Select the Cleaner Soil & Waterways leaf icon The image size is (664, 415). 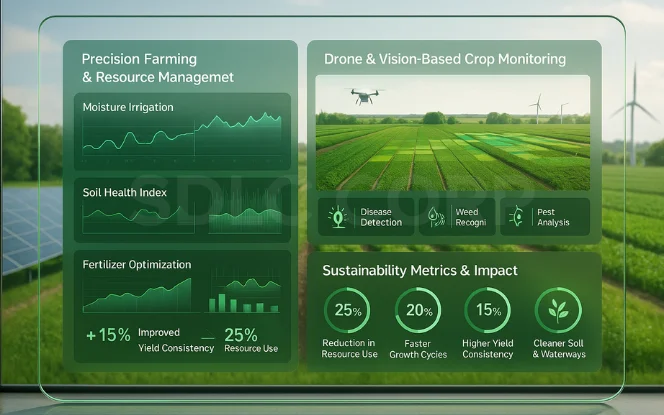(x=558, y=311)
